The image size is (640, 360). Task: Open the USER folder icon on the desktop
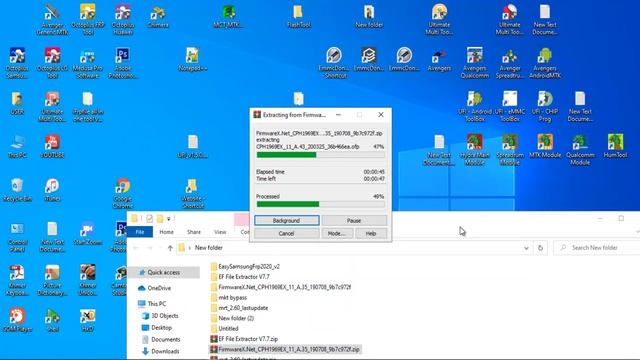point(17,103)
